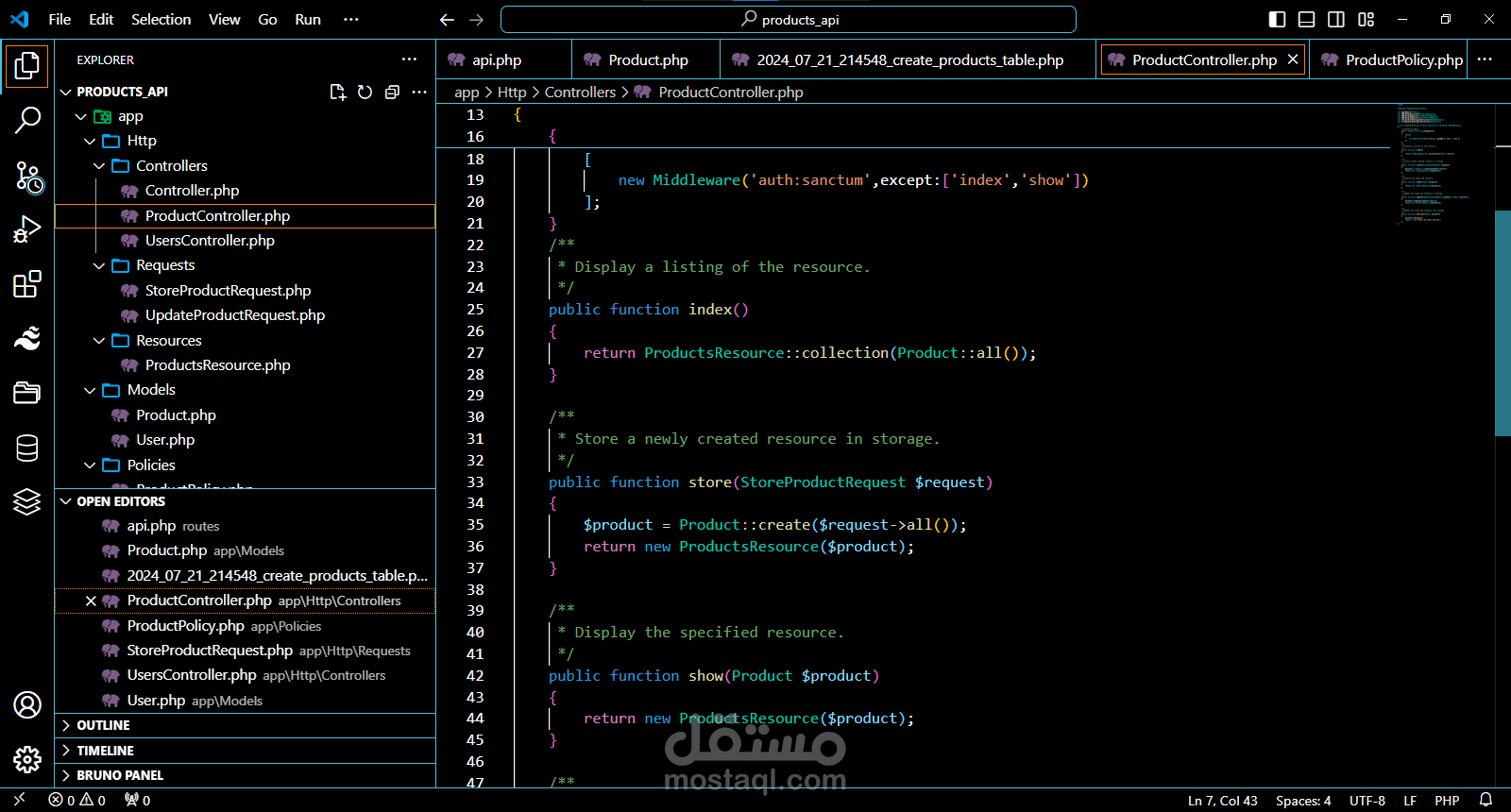Toggle Panel visibility
Image resolution: width=1511 pixels, height=812 pixels.
(x=1307, y=19)
